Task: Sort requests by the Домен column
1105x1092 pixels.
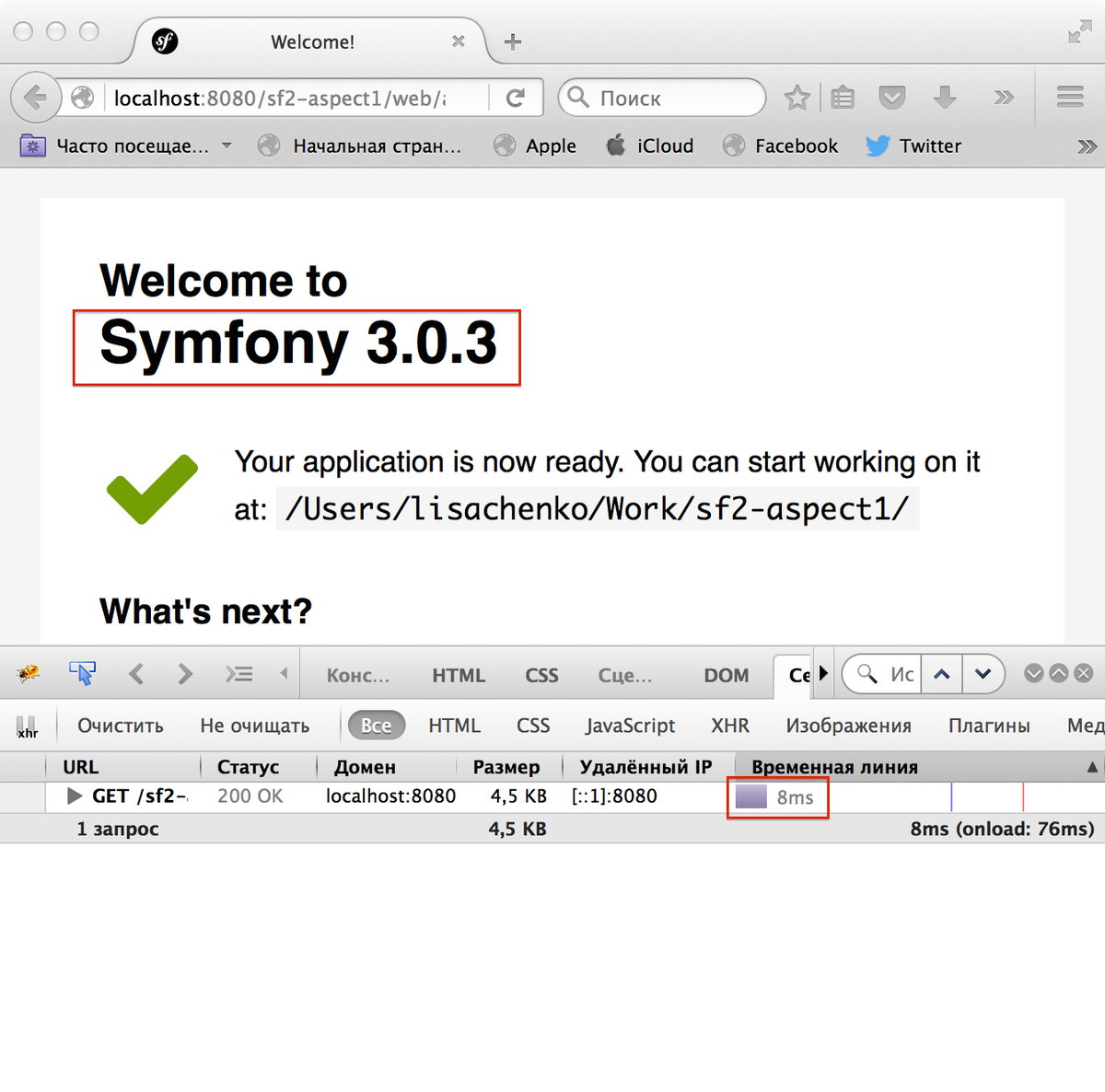Action: (387, 767)
